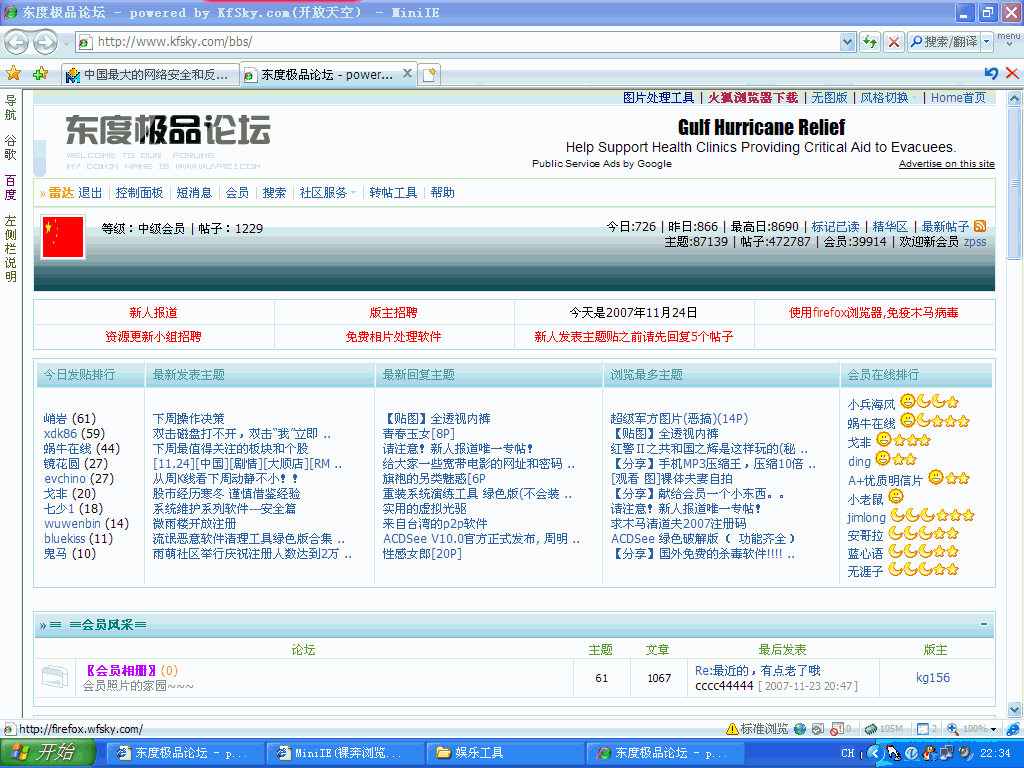This screenshot has width=1024, height=768.
Task: Click the 会员相册 forum folder icon
Action: pos(55,677)
